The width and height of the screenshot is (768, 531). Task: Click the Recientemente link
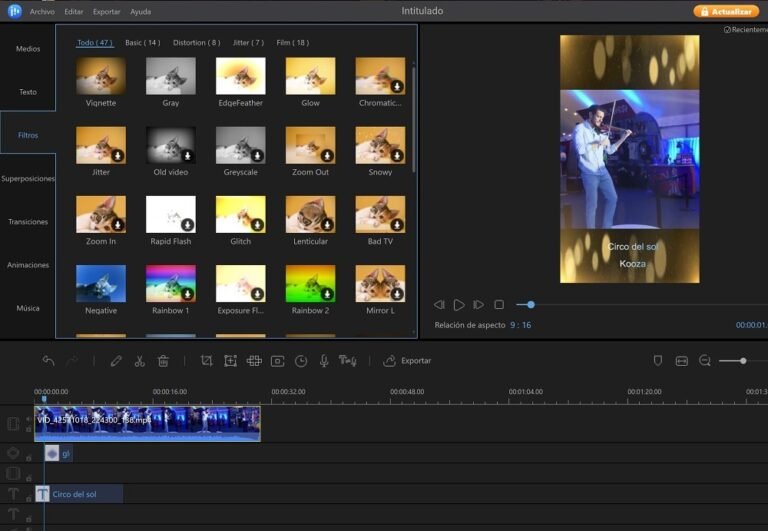(x=745, y=29)
